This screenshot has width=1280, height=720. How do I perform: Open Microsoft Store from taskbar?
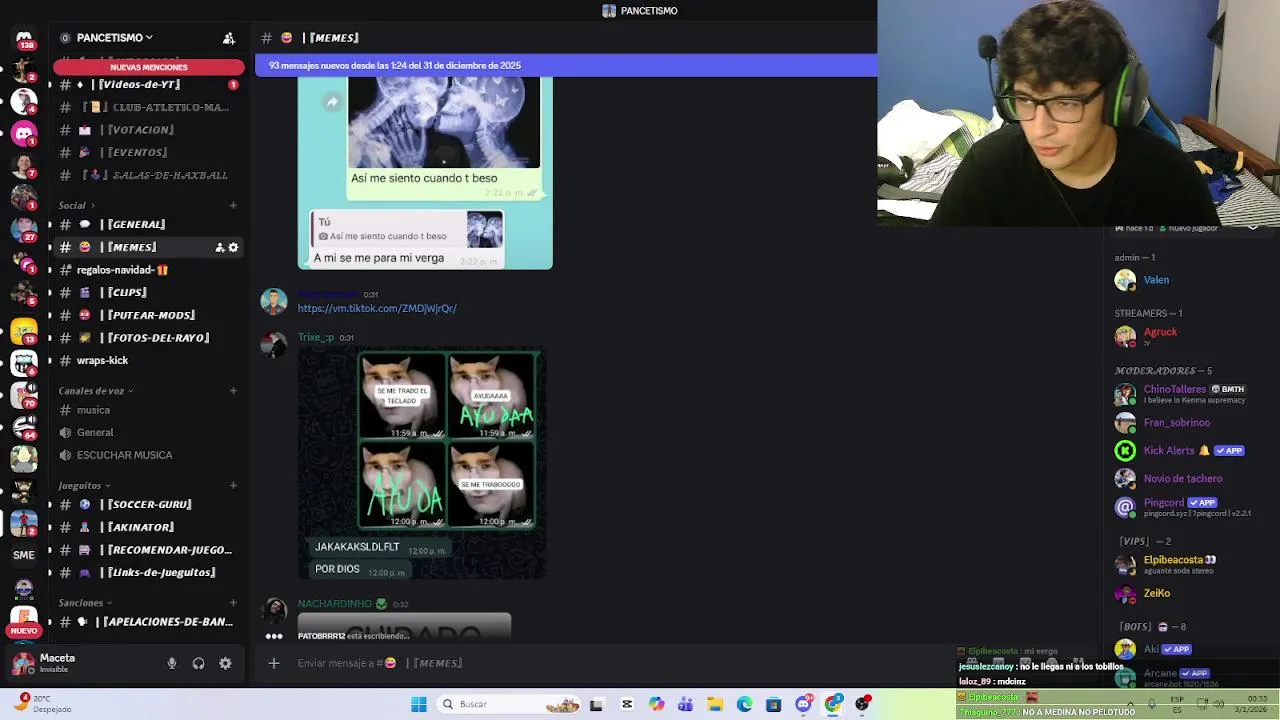click(773, 704)
